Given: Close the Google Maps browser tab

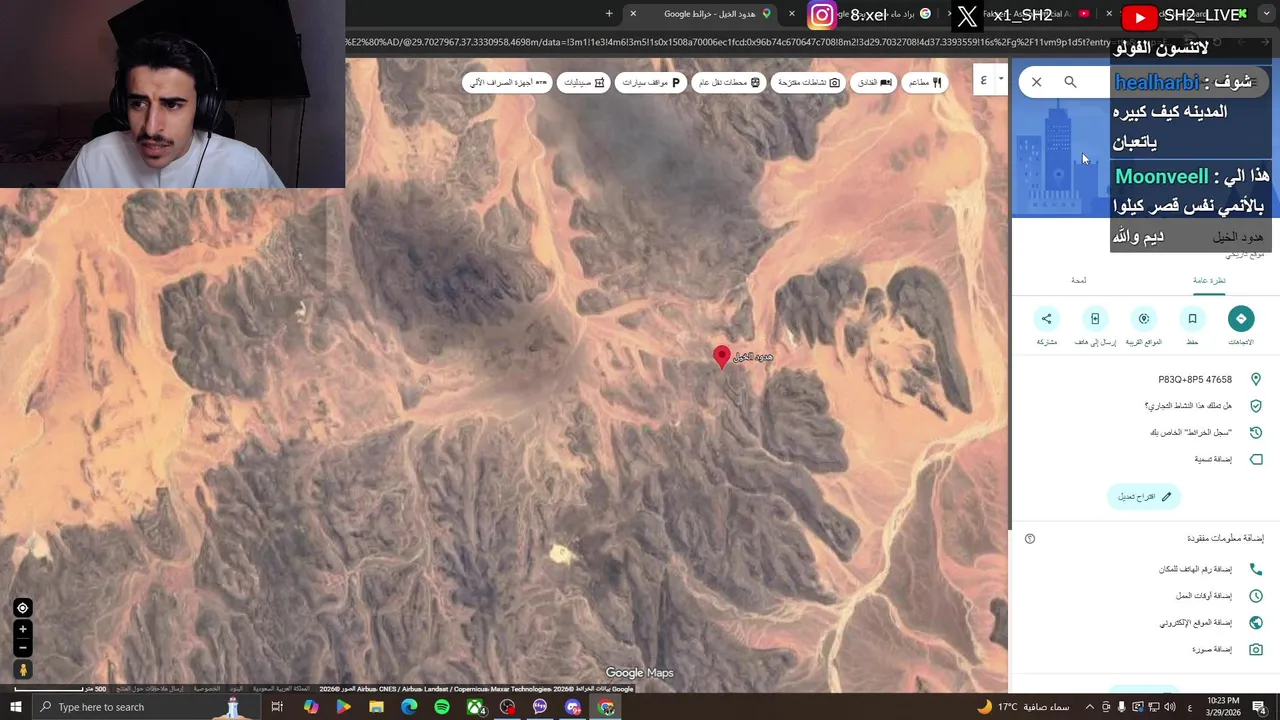Looking at the screenshot, I should click(x=633, y=14).
